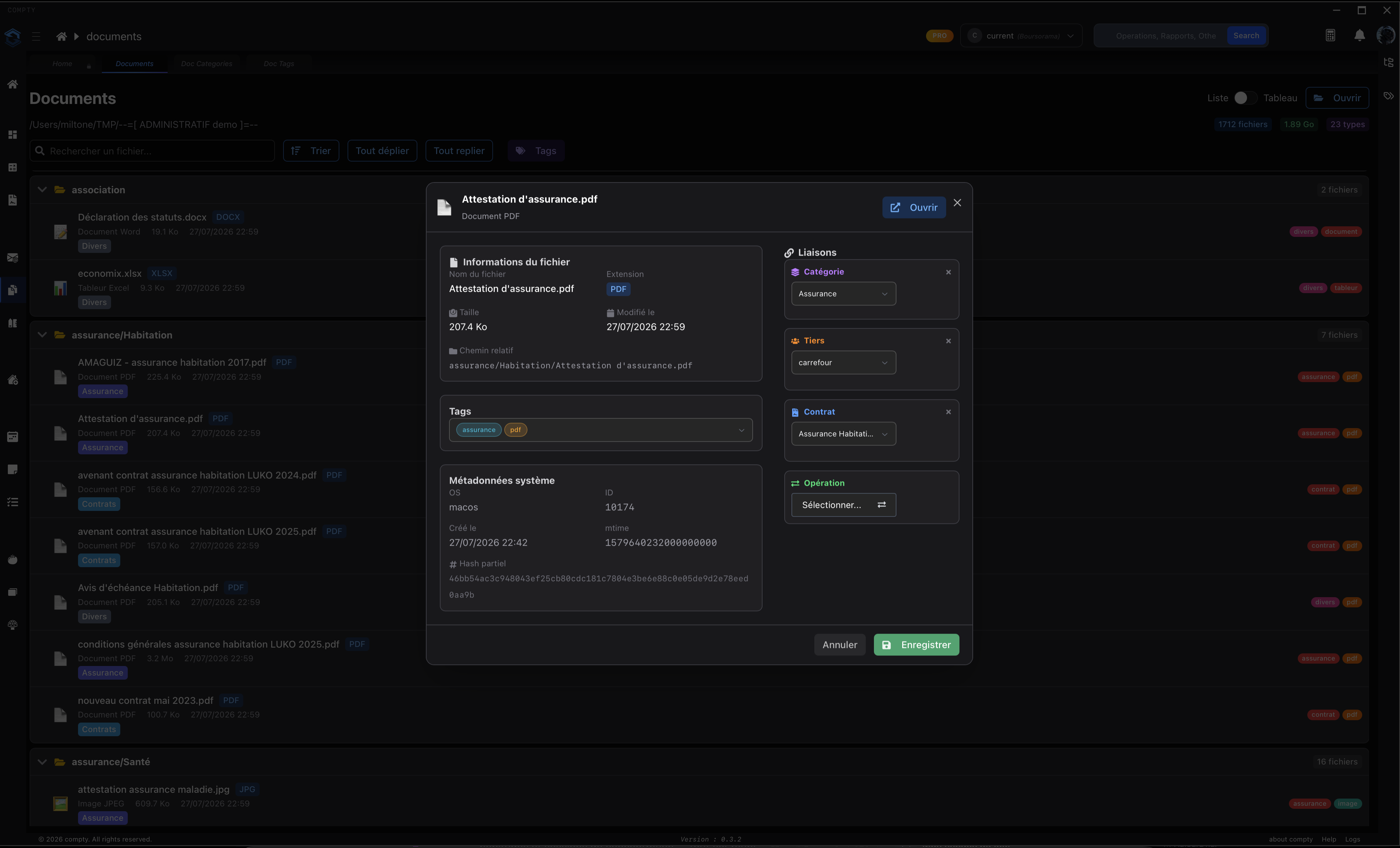Click the calendar icon in left sidebar

(13, 437)
